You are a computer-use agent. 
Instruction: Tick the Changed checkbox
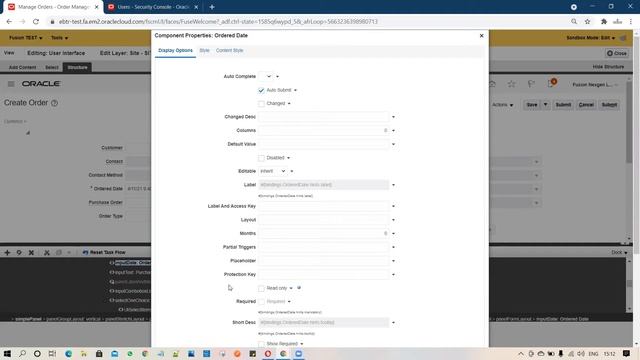(x=261, y=104)
